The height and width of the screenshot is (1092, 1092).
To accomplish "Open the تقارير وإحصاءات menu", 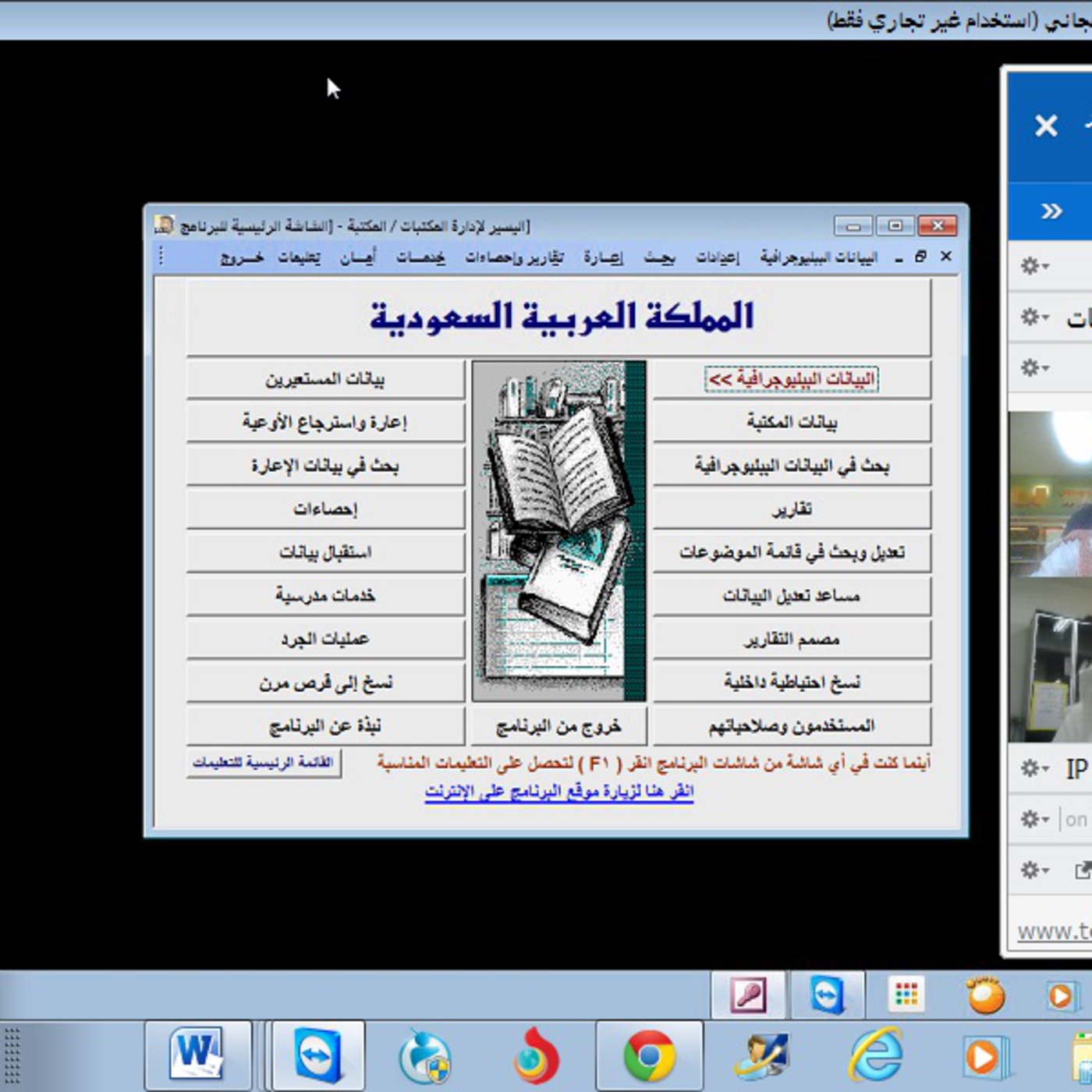I will point(514,257).
